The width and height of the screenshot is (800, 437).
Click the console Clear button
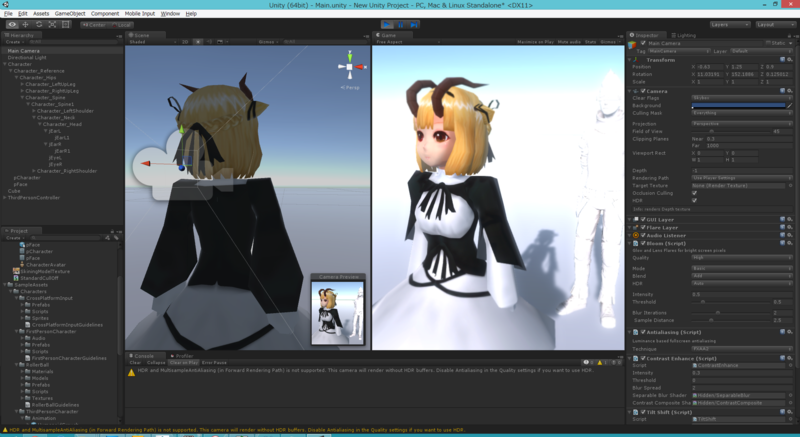[135, 363]
